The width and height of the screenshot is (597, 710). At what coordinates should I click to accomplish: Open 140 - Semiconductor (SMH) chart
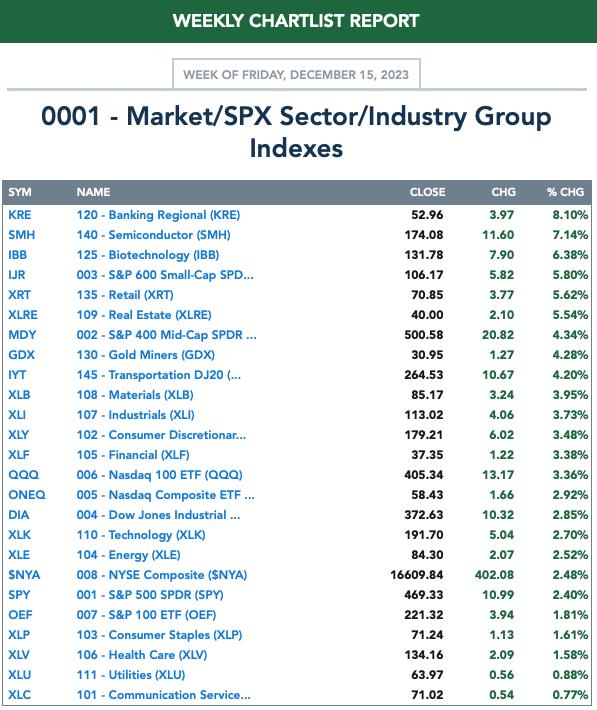[x=154, y=235]
